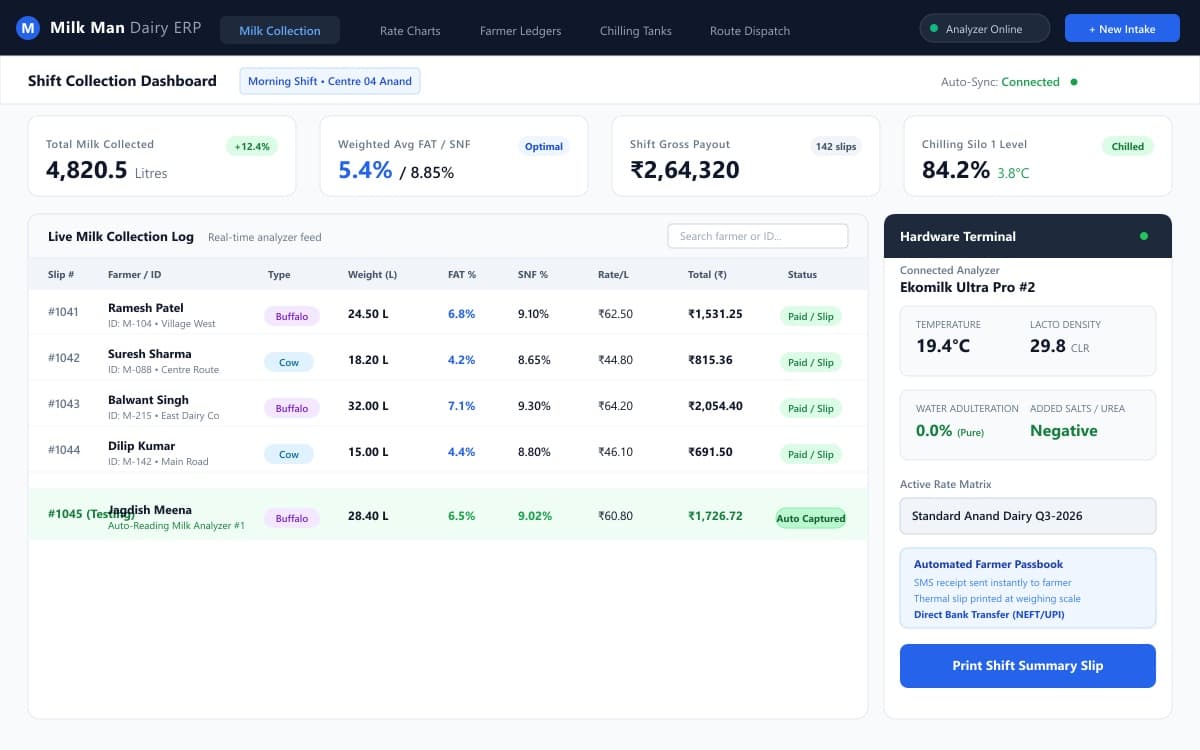Click Paid / Slip status for #1041
The width and height of the screenshot is (1200, 750).
pos(810,316)
